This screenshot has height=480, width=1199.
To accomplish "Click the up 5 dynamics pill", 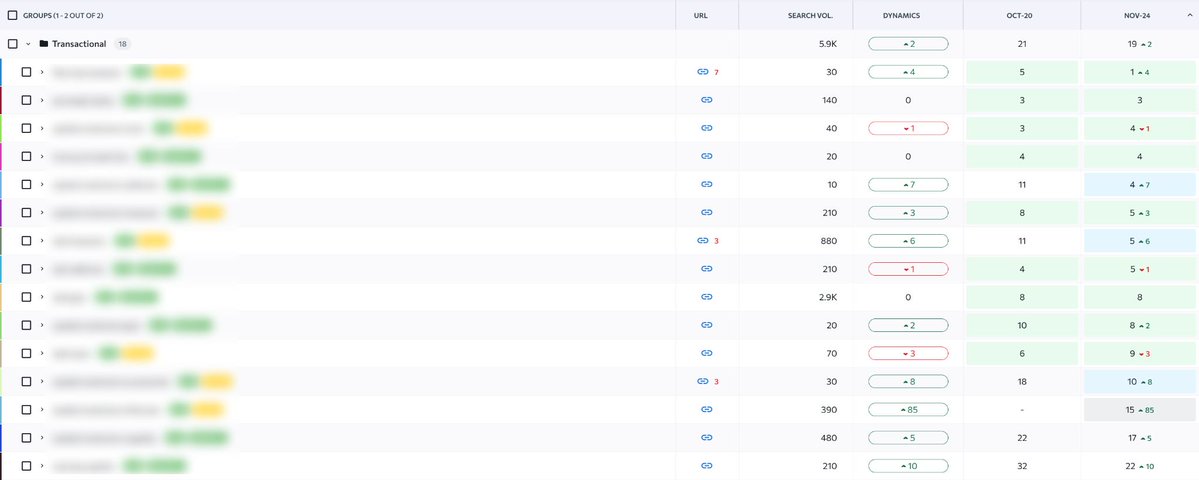I will 908,438.
